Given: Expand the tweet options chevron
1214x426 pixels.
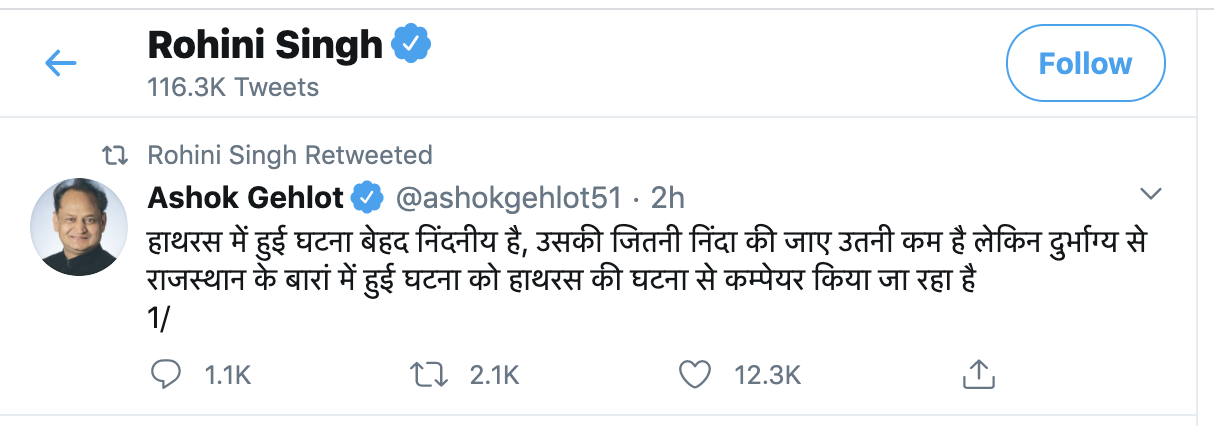Looking at the screenshot, I should pos(1151,193).
